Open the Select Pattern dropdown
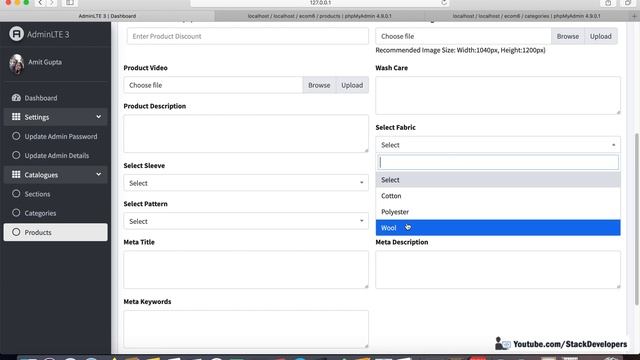The image size is (640, 360). tap(246, 221)
